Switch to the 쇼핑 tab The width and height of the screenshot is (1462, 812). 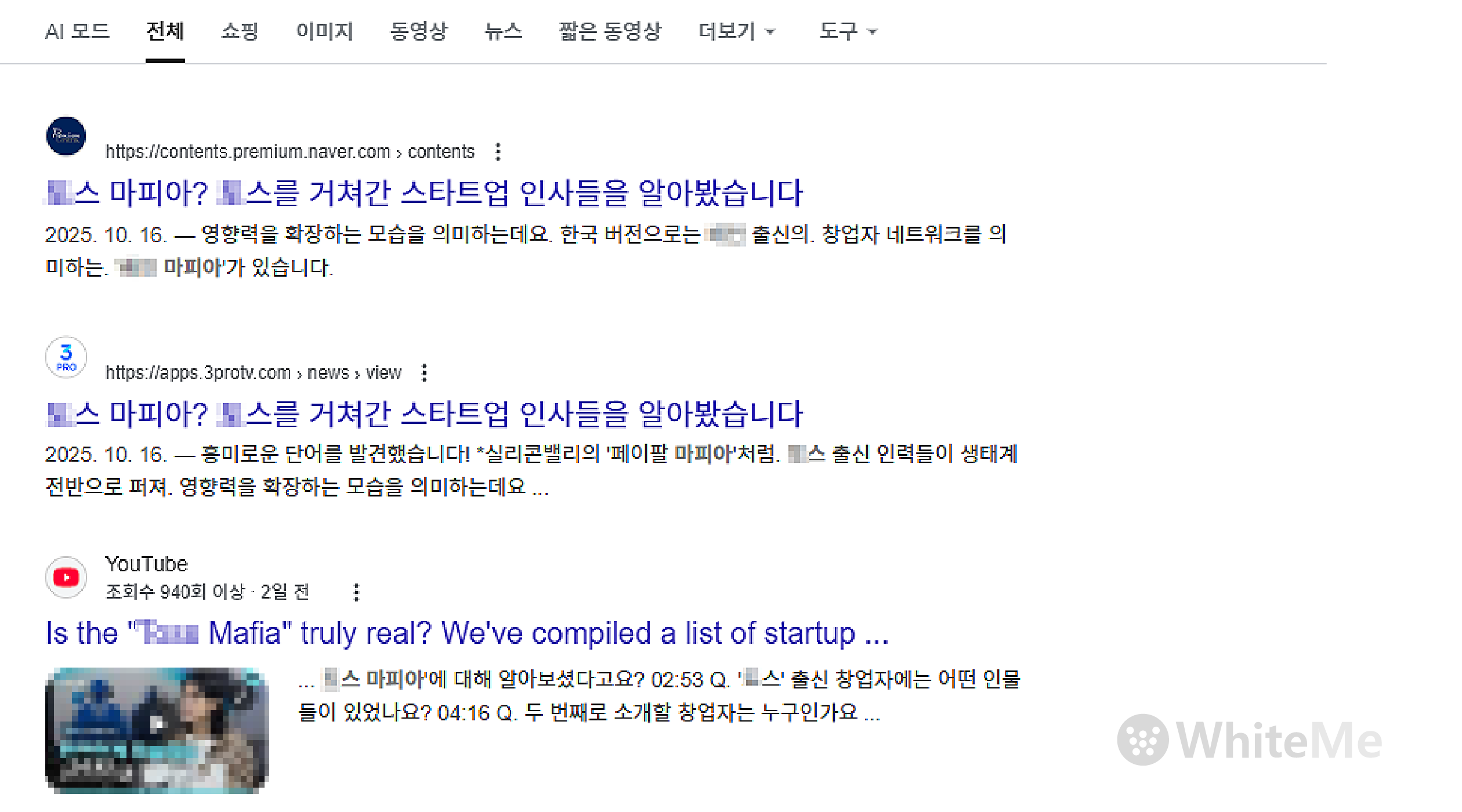coord(240,31)
